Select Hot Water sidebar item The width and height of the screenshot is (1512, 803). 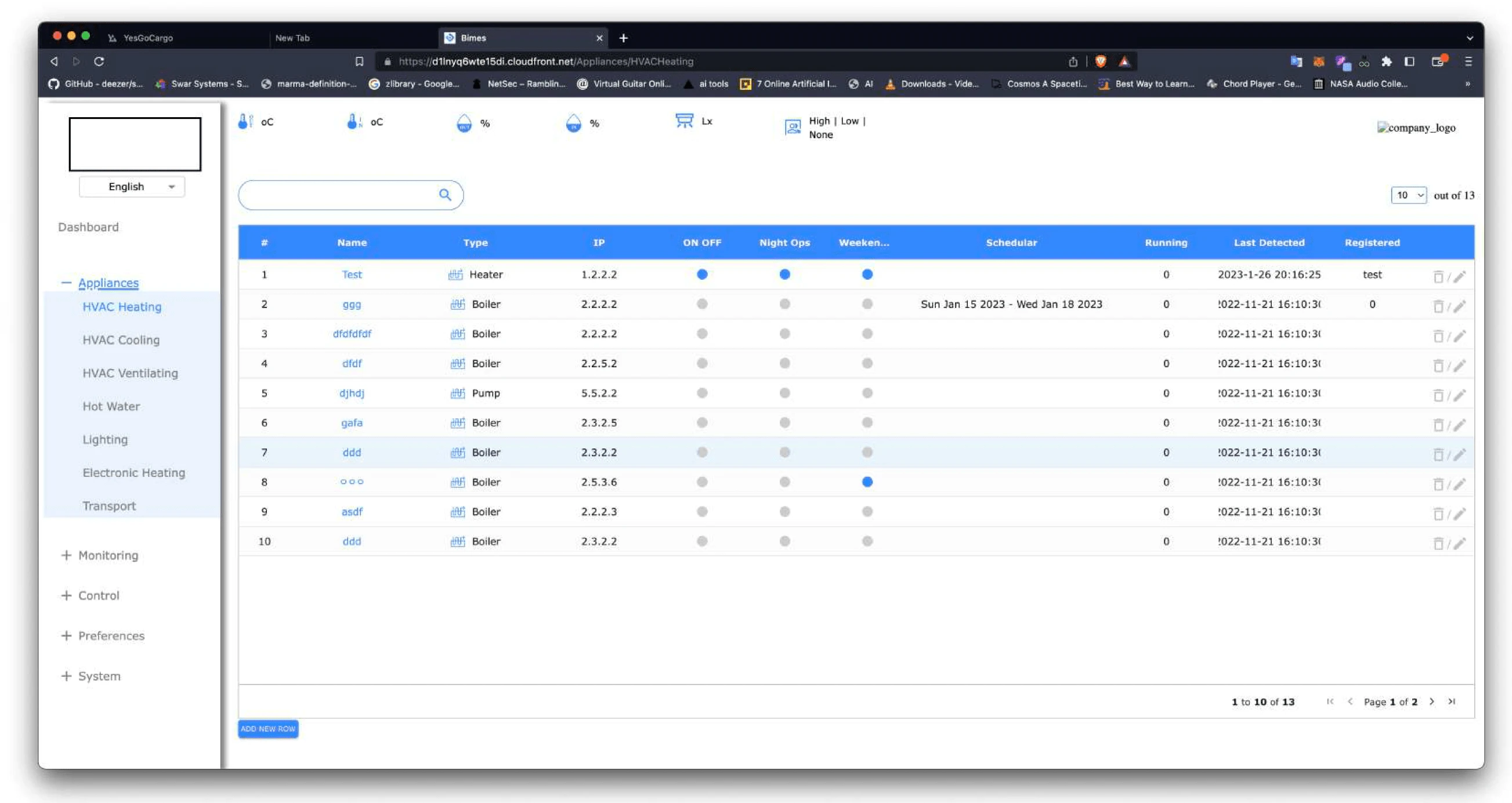tap(111, 406)
